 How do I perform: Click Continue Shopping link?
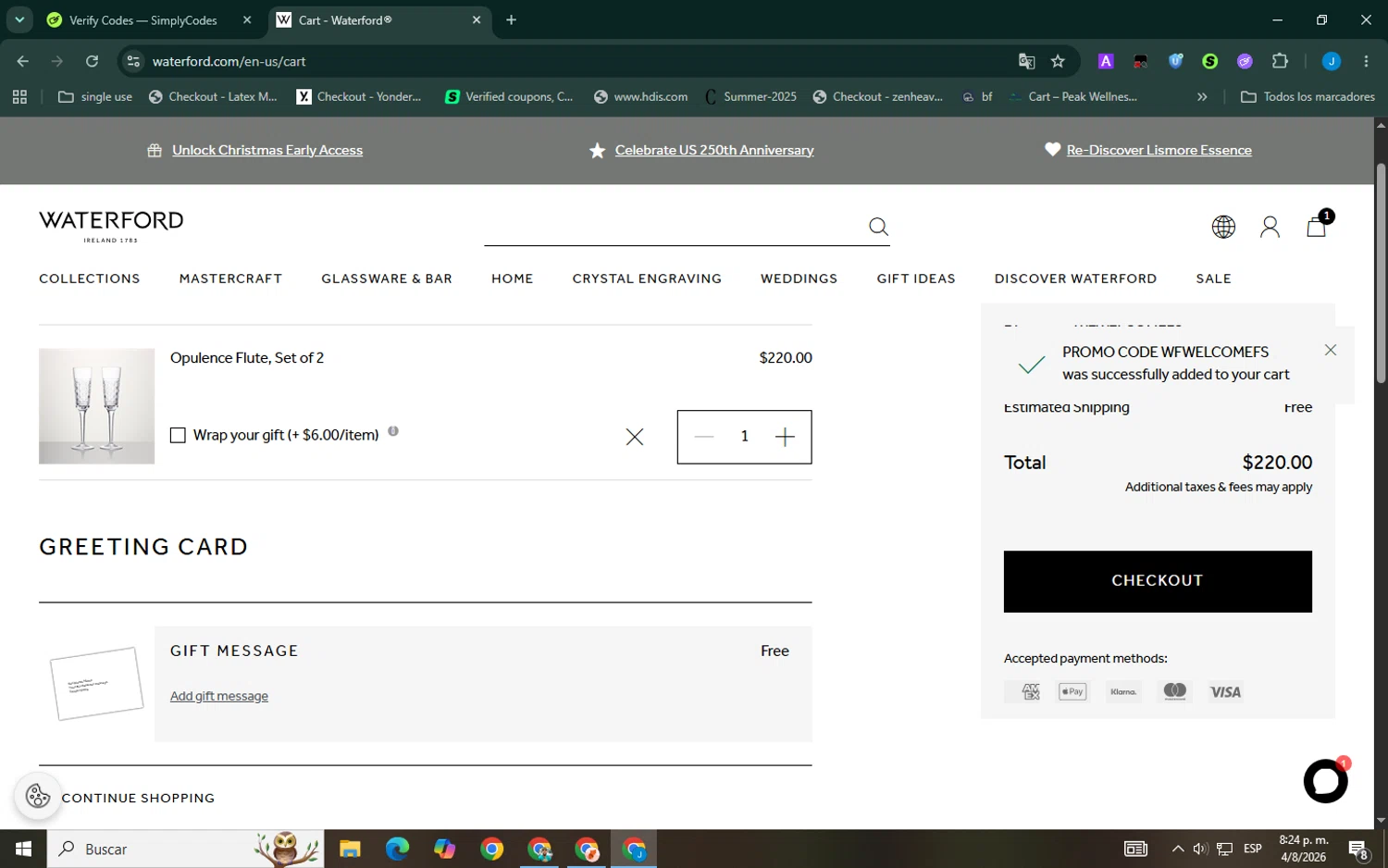138,798
